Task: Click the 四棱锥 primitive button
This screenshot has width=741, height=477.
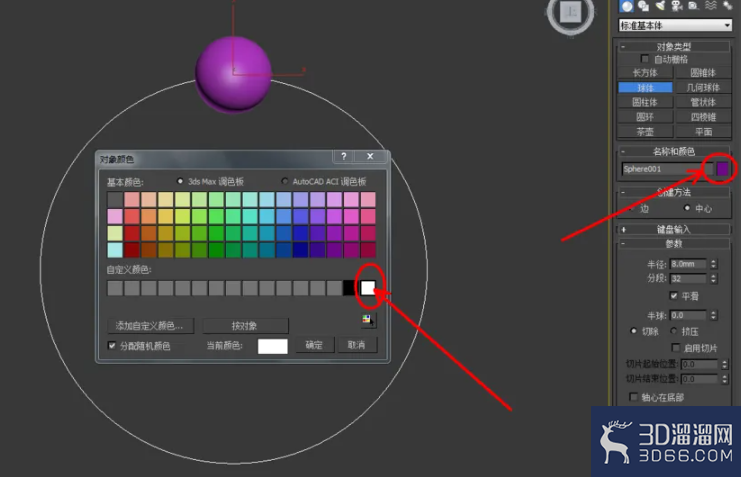Action: coord(703,117)
